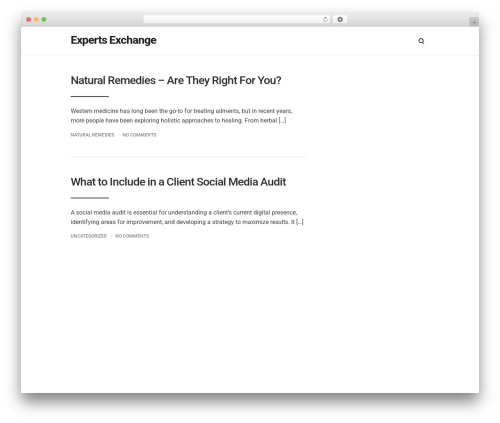Click the browser address bar field
Viewport: 500px width, 423px height.
click(237, 19)
